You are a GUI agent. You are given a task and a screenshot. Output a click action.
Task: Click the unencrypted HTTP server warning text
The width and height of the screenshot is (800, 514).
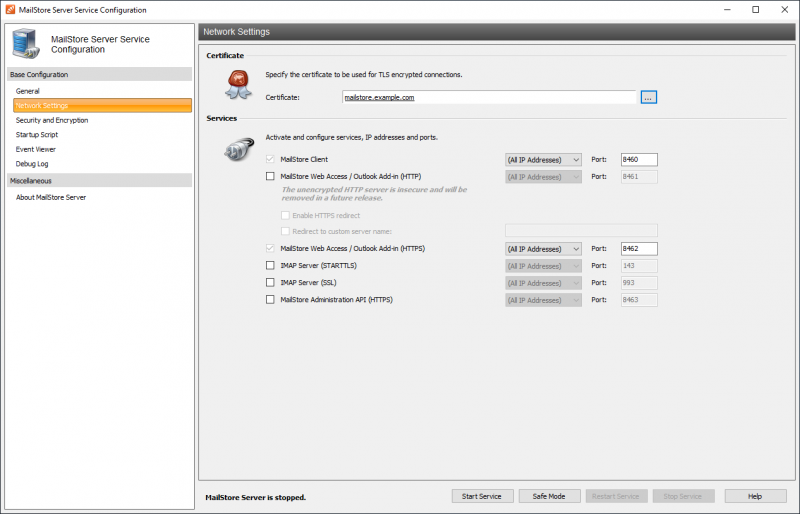coord(374,193)
